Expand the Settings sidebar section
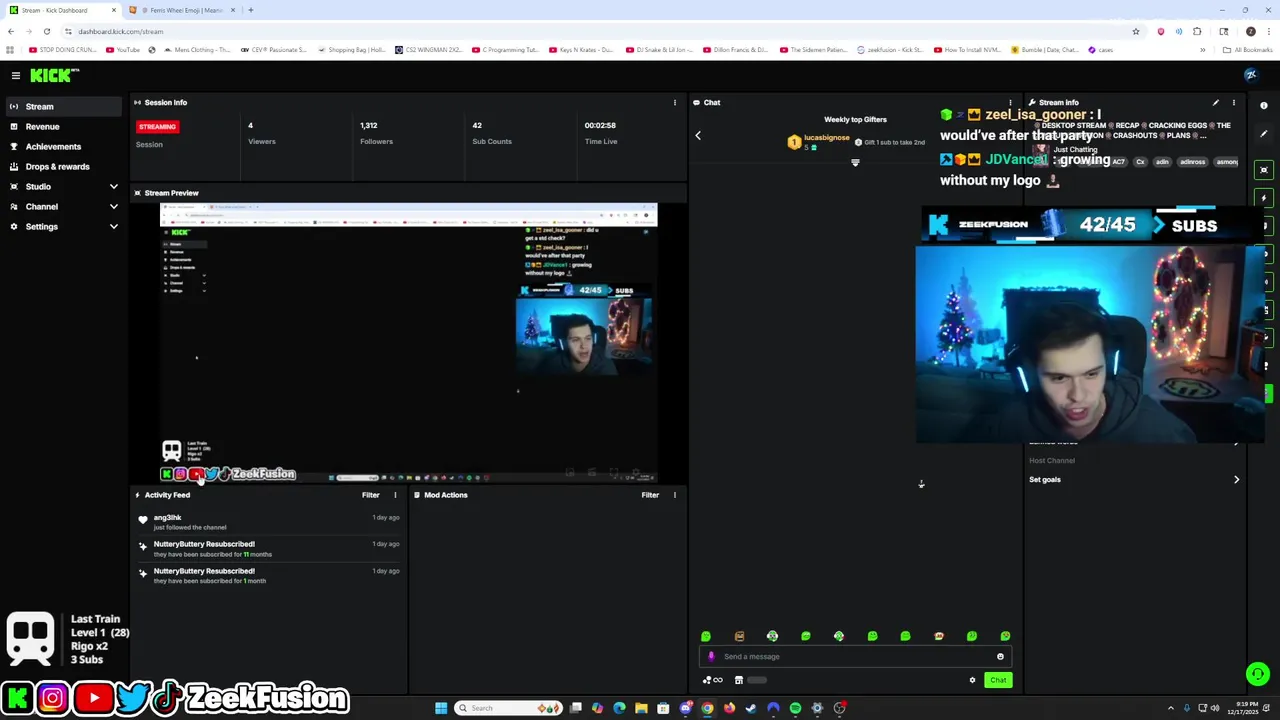 (64, 226)
